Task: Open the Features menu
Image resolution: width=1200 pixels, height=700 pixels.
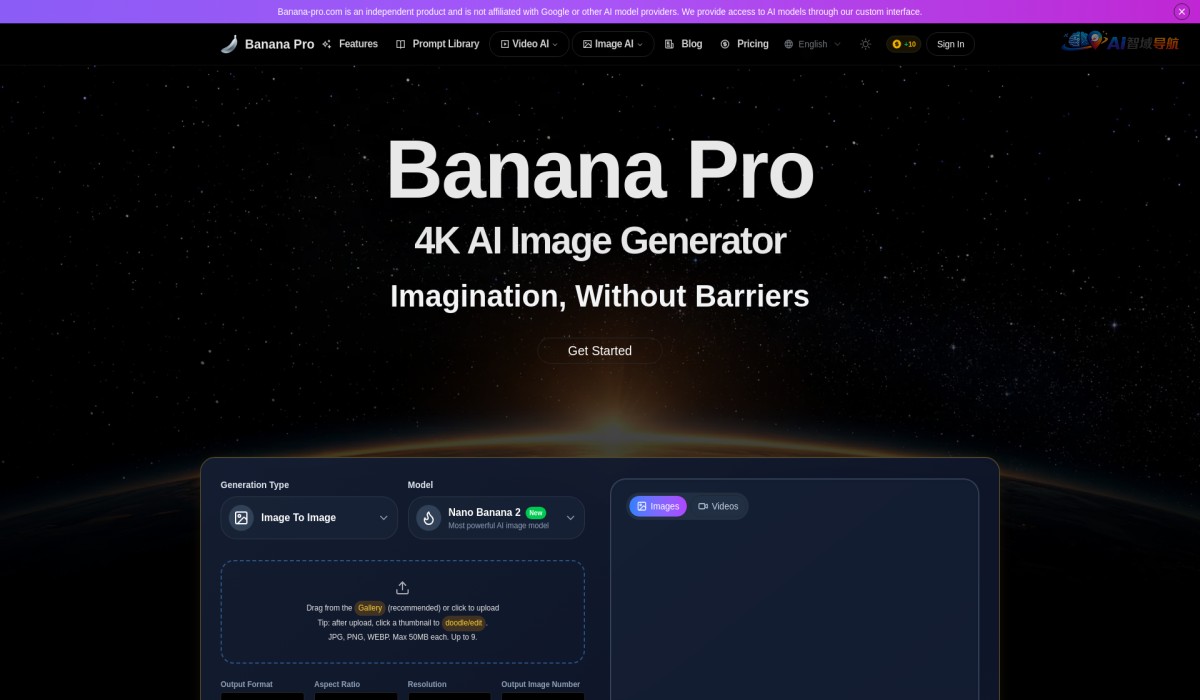Action: pos(351,43)
